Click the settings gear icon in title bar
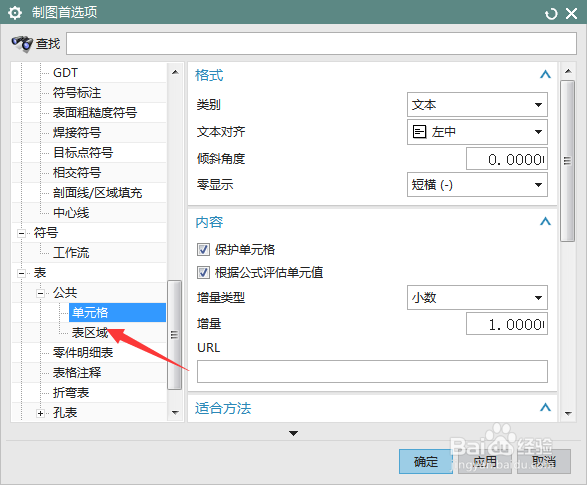587x485 pixels. coord(15,13)
